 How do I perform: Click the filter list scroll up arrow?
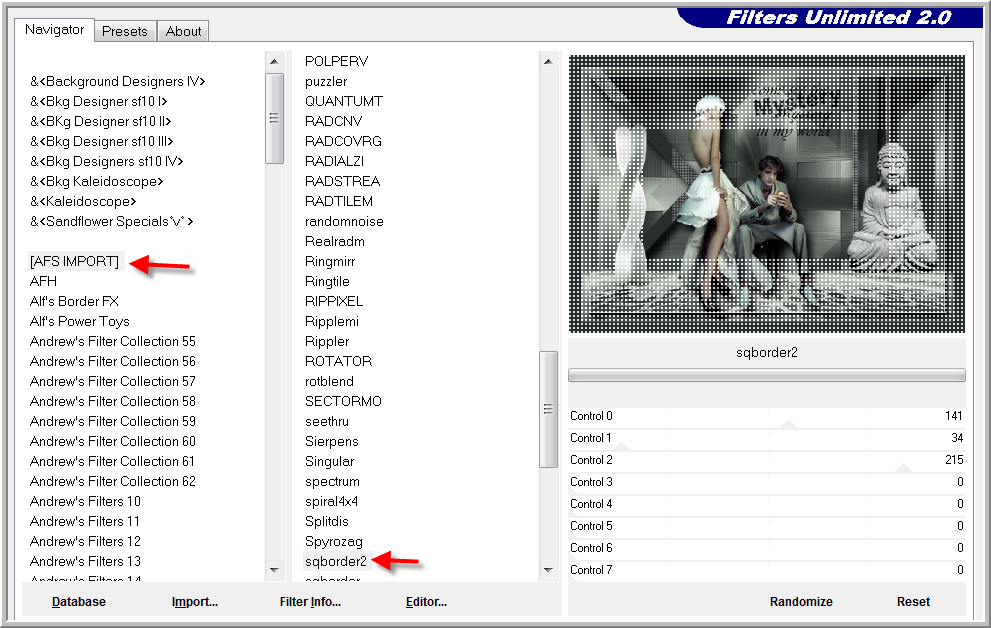point(548,61)
